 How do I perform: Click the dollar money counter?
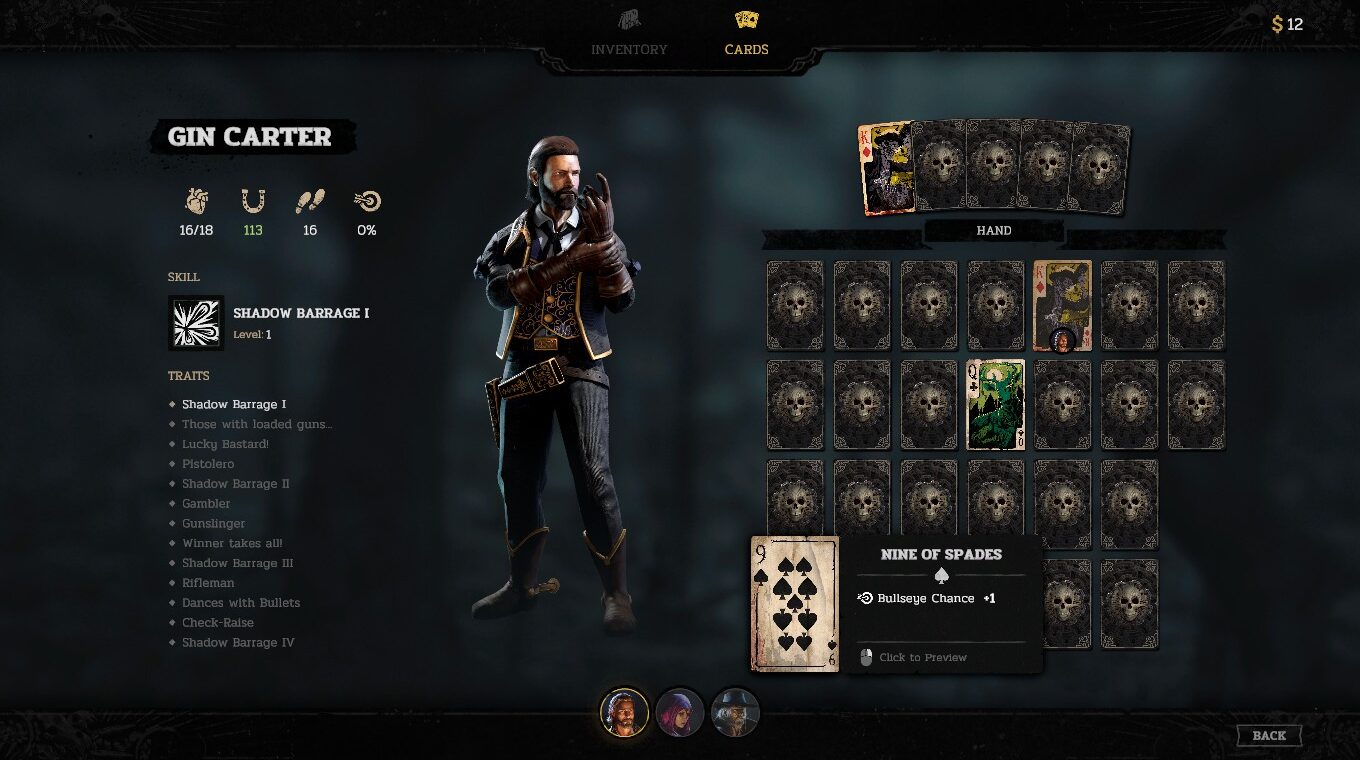[1287, 24]
